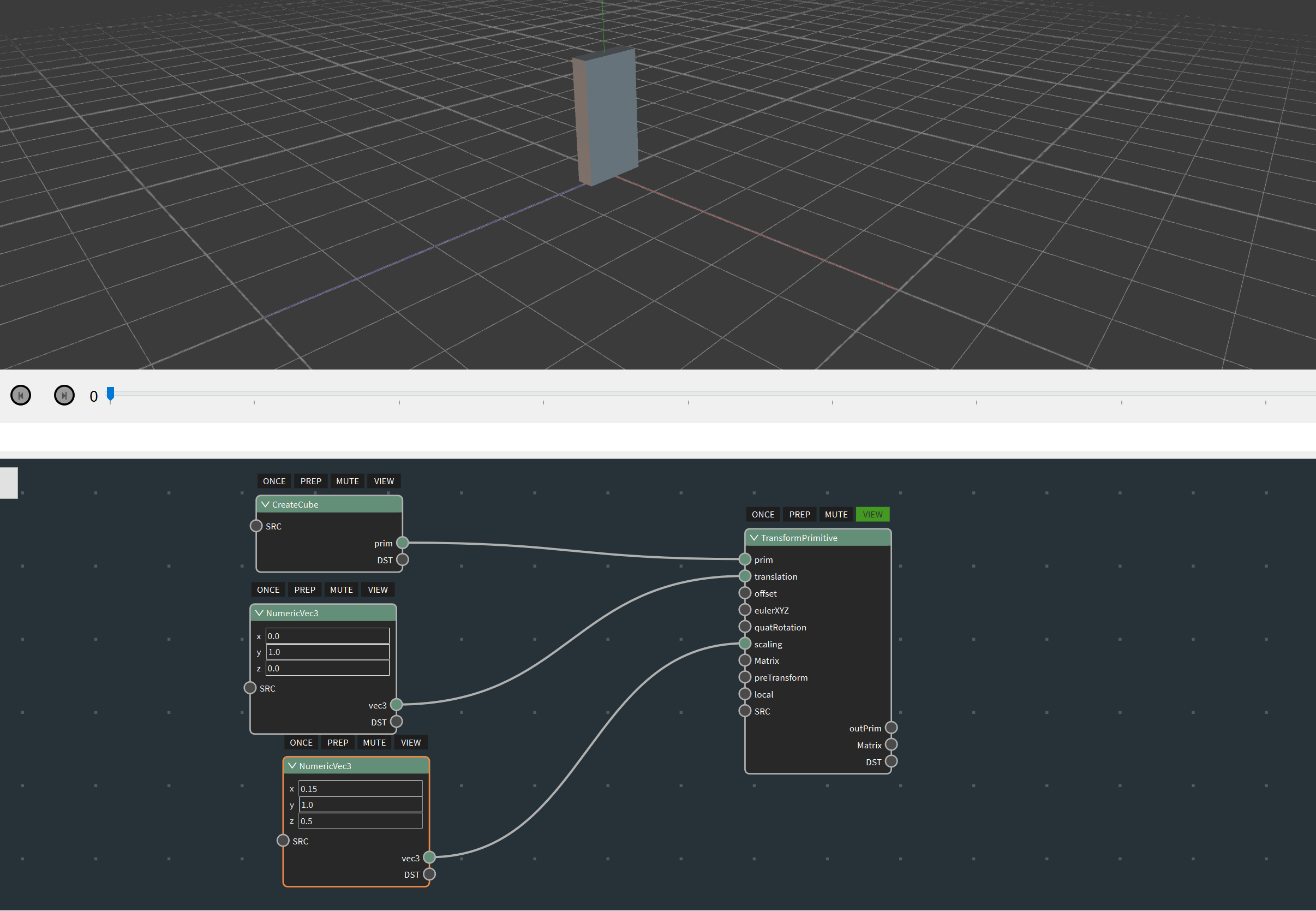This screenshot has height=911, width=1316.
Task: Toggle ONCE on the TransformPrimitive node
Action: [x=763, y=514]
